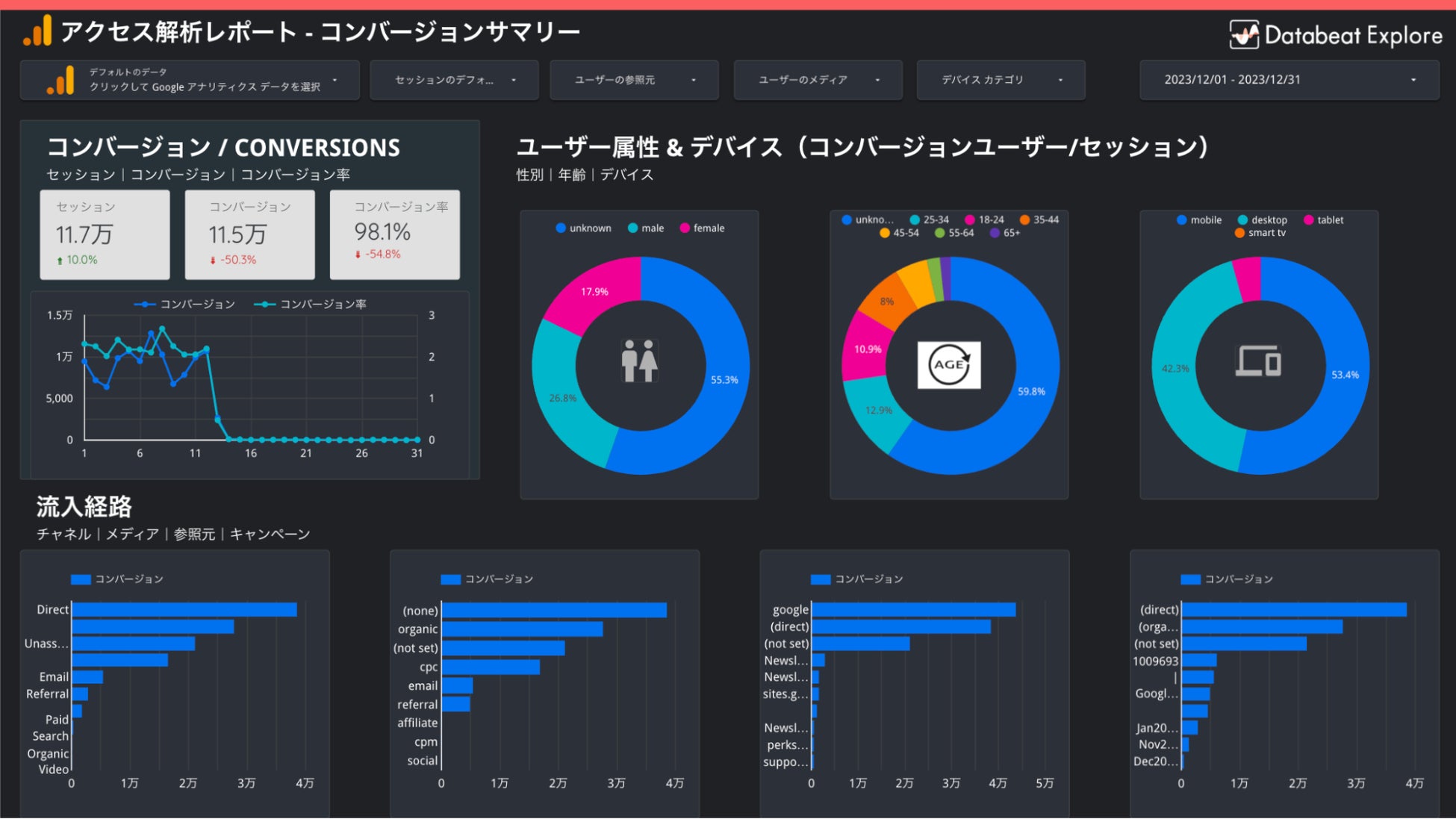Open the セッションのデフォ... dropdown filter
The height and width of the screenshot is (819, 1456).
click(454, 80)
